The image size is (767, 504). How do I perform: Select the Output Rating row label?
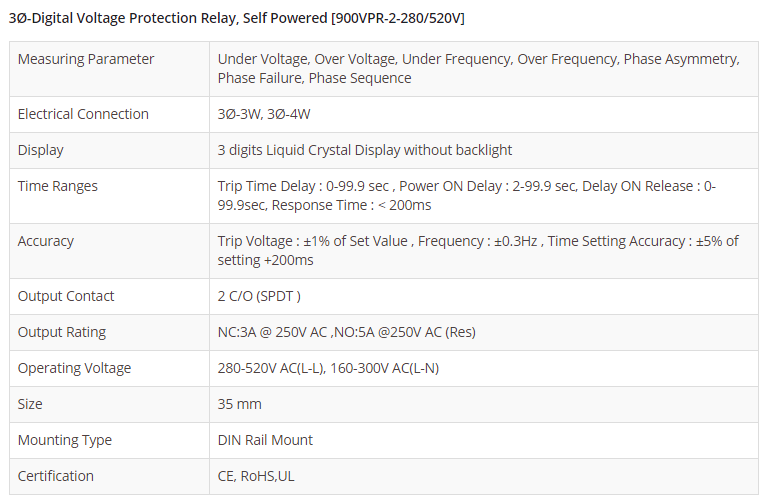[62, 332]
